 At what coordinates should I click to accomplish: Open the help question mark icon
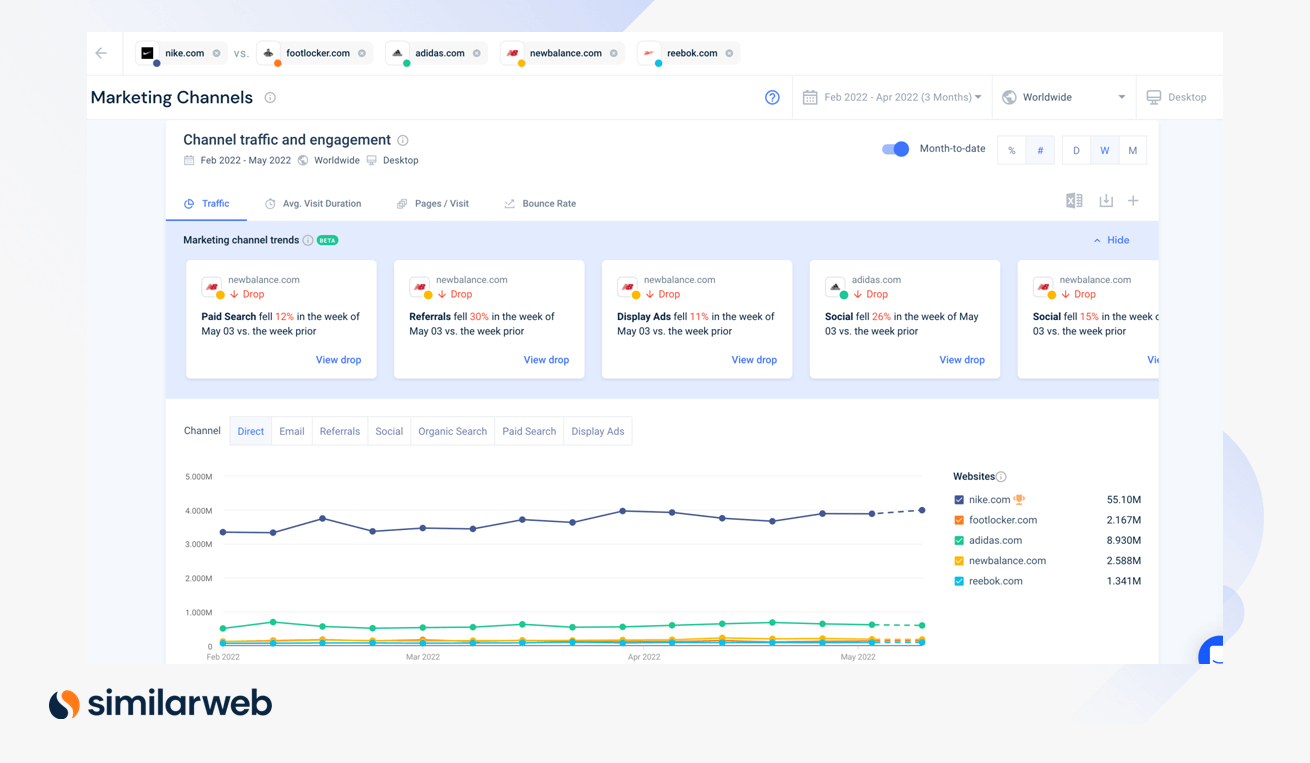point(772,97)
